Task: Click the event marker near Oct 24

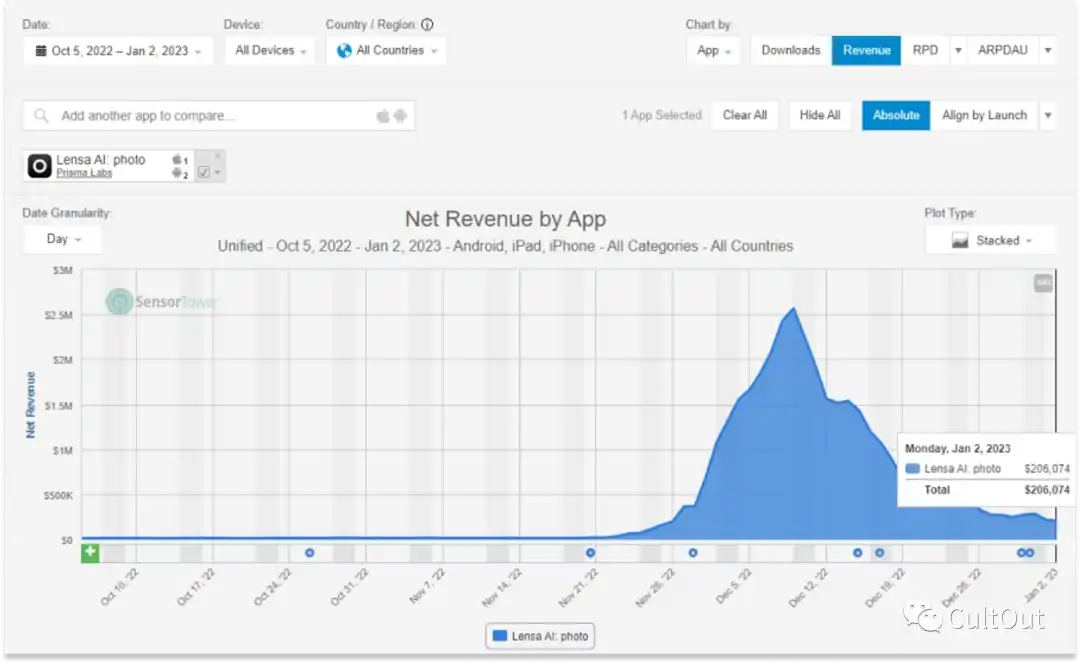Action: tap(309, 552)
